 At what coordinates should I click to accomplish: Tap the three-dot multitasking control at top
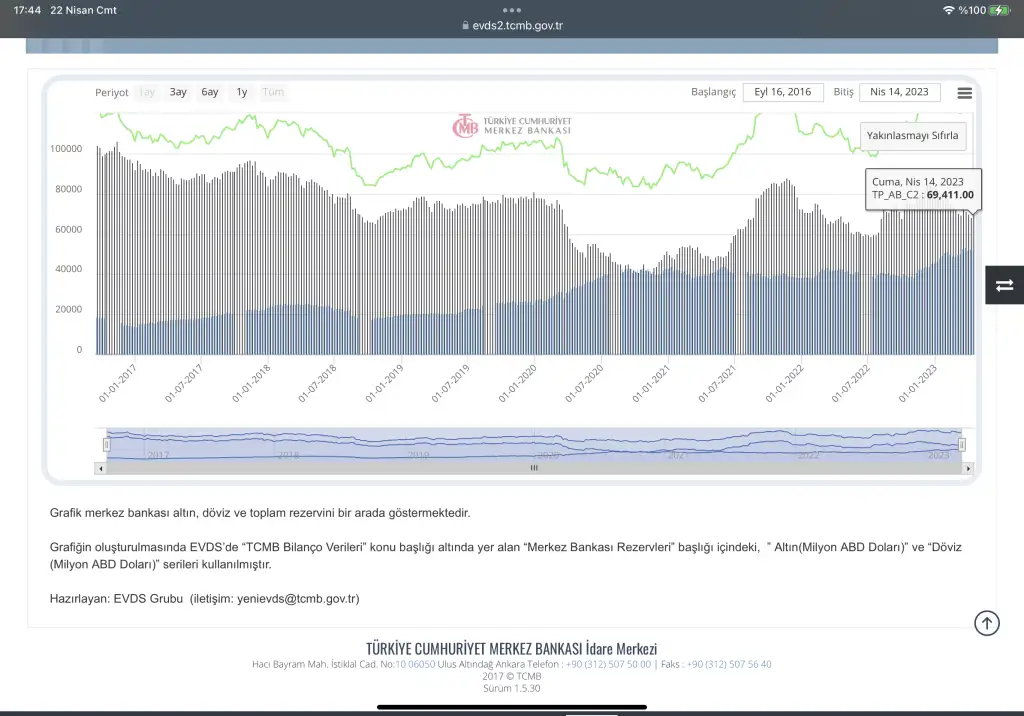[512, 10]
